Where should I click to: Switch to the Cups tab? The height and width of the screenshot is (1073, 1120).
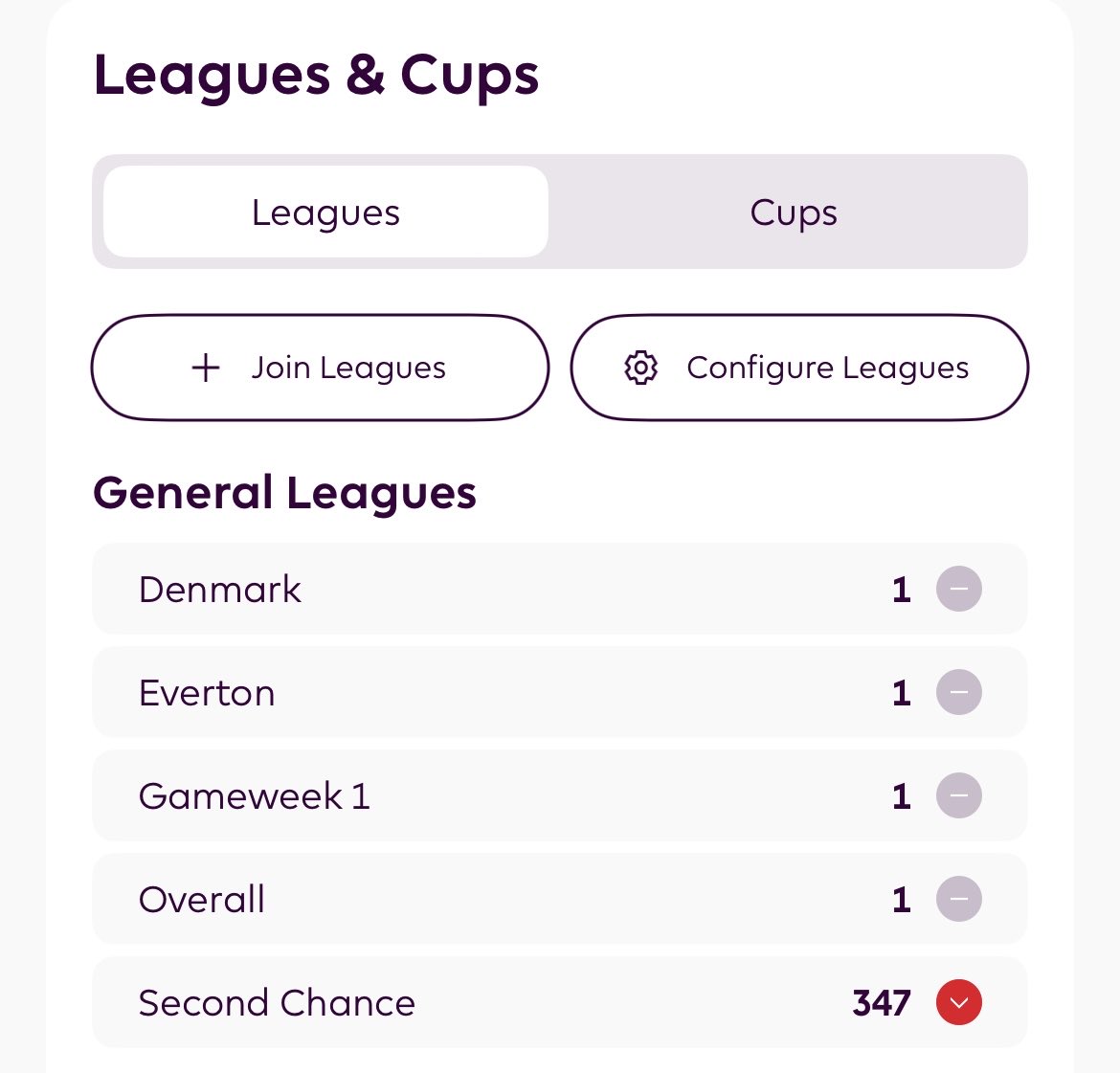tap(793, 212)
